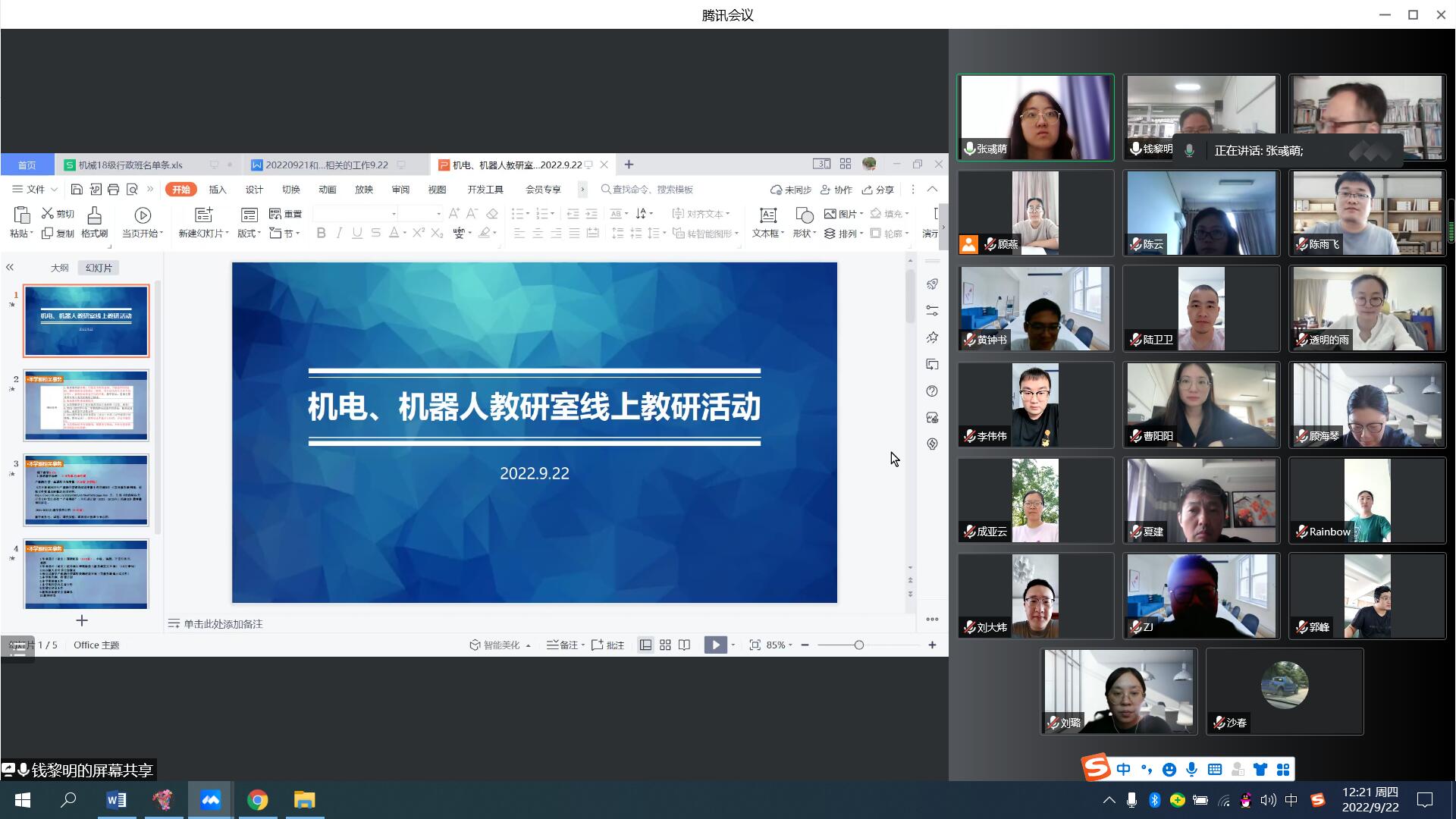This screenshot has height=819, width=1456.
Task: Expand the Section (节) dropdown
Action: click(285, 234)
